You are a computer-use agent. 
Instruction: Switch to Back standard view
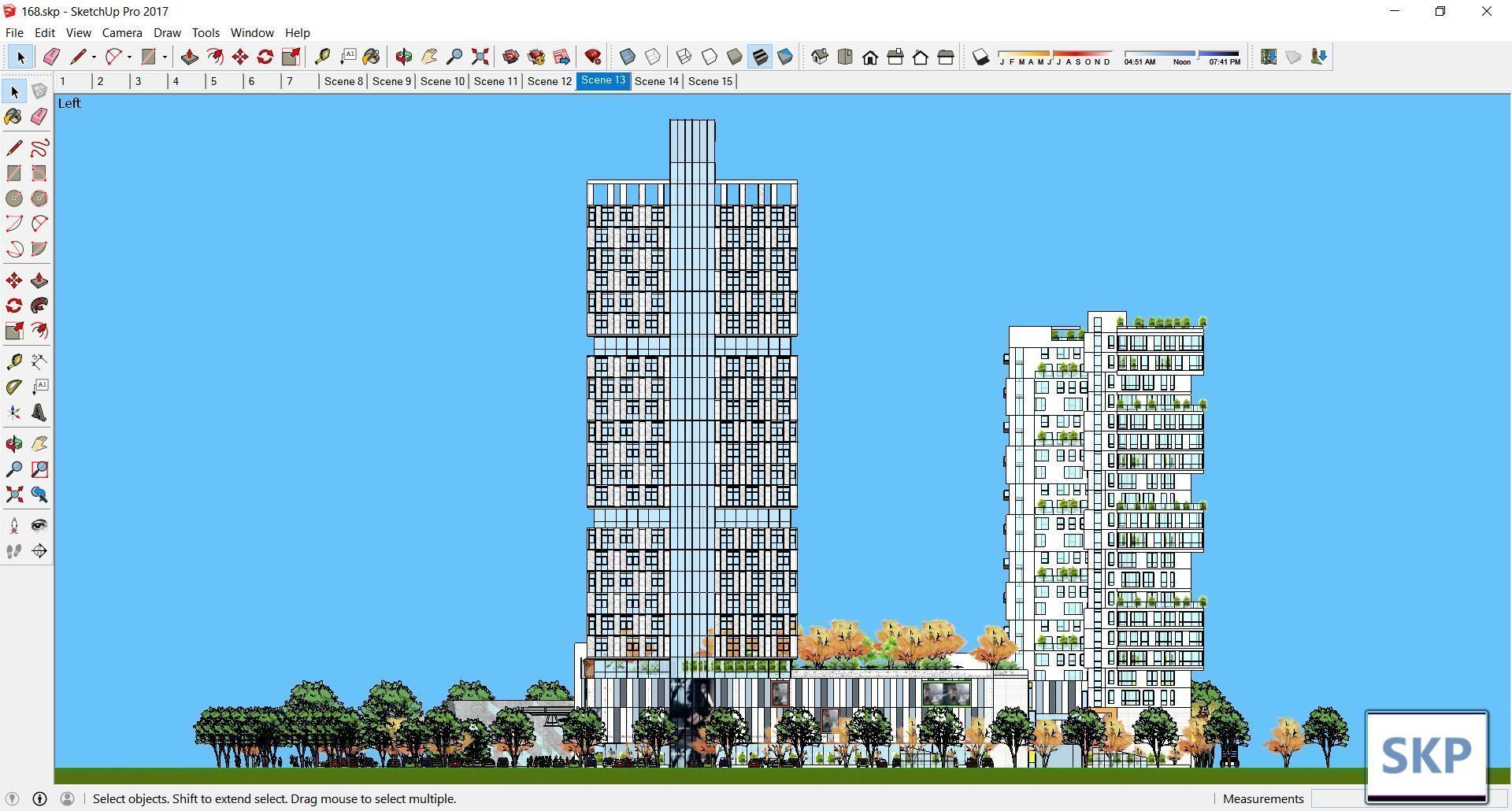(921, 57)
